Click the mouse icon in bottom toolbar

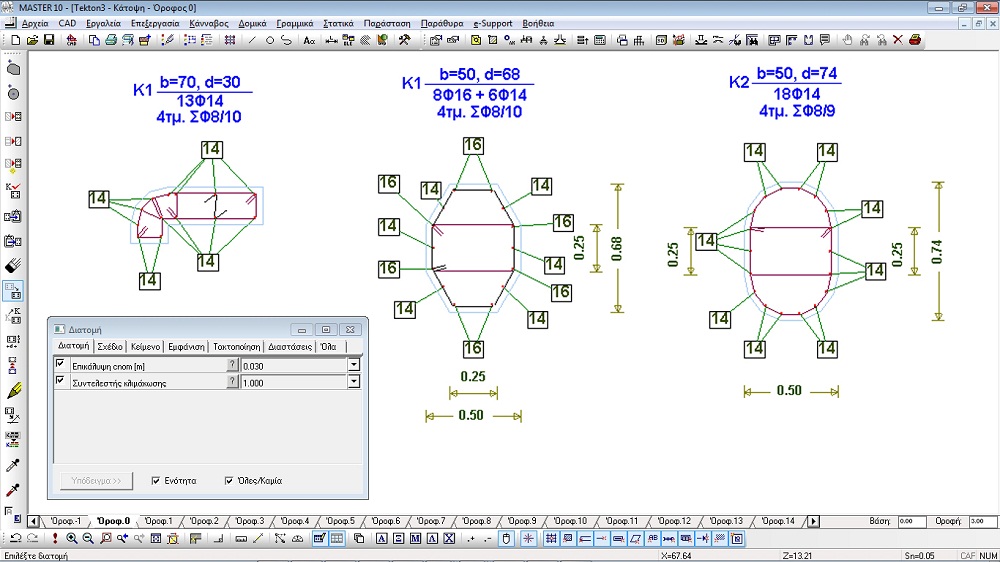506,538
